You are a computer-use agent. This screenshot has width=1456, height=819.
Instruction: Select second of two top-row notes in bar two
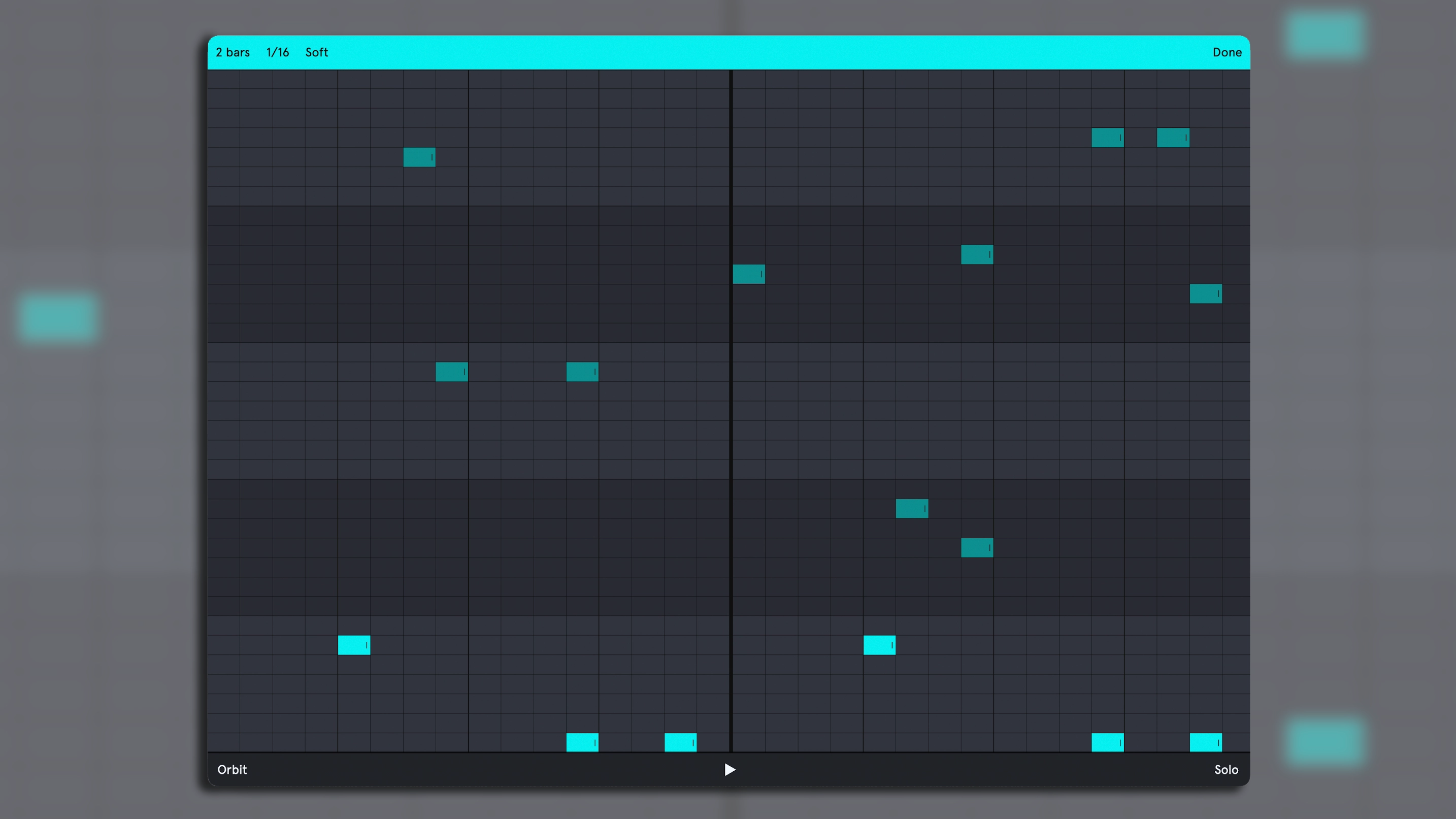pyautogui.click(x=1173, y=138)
